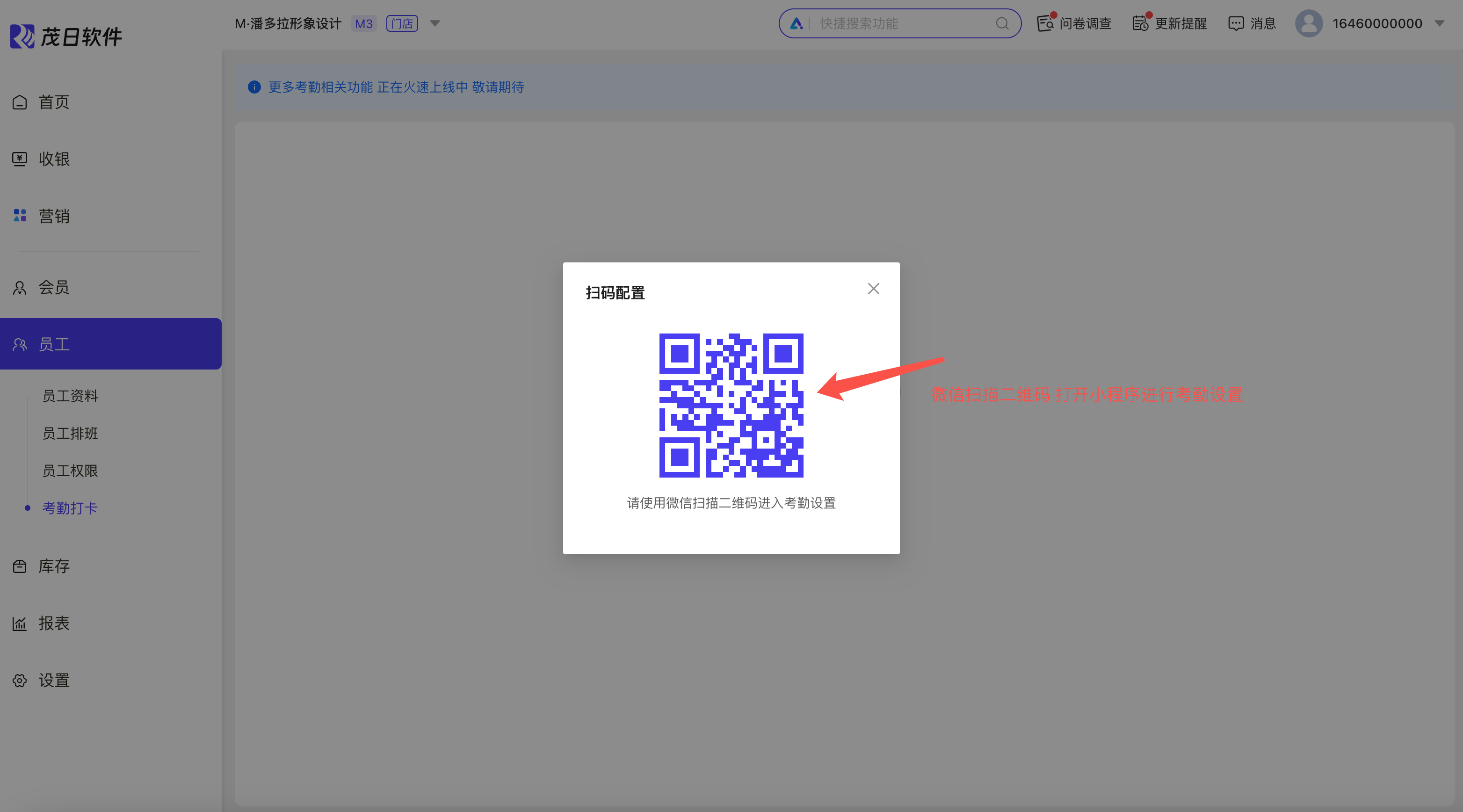Select 员工排班 submenu item
This screenshot has height=812, width=1463.
[71, 433]
